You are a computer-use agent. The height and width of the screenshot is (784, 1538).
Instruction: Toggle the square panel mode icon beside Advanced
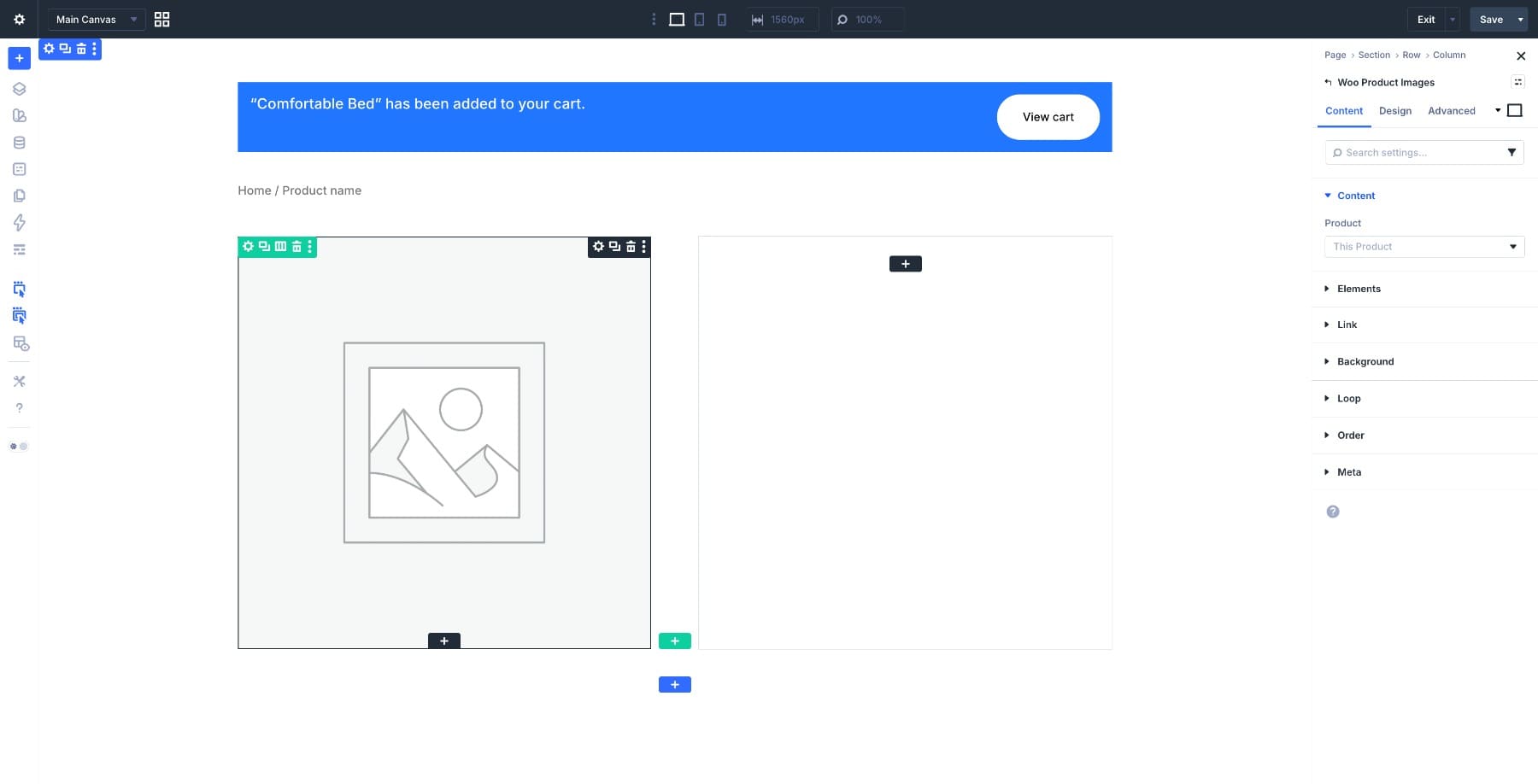coord(1515,111)
